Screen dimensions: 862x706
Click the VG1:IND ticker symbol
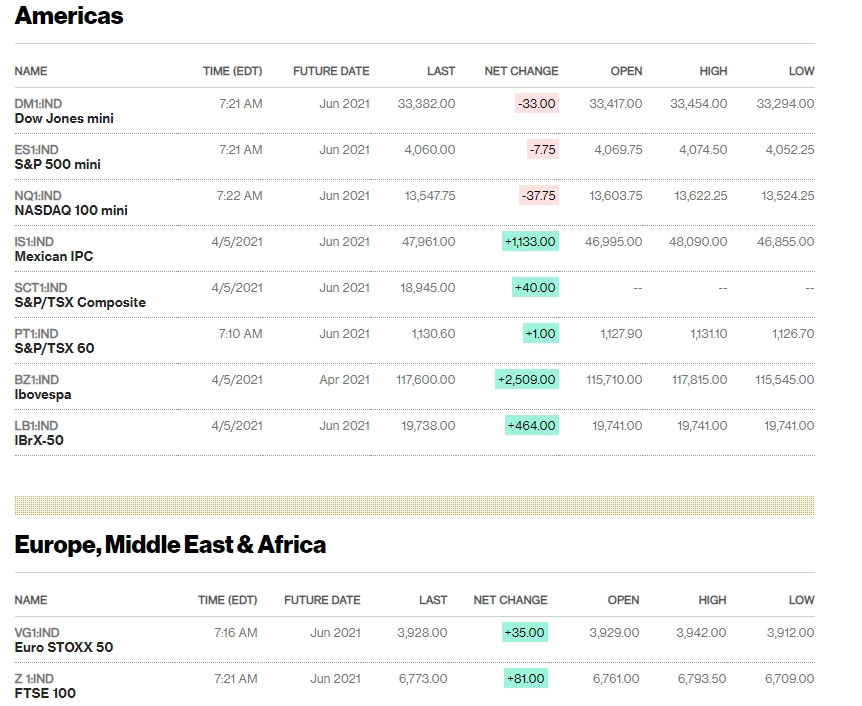coord(37,633)
